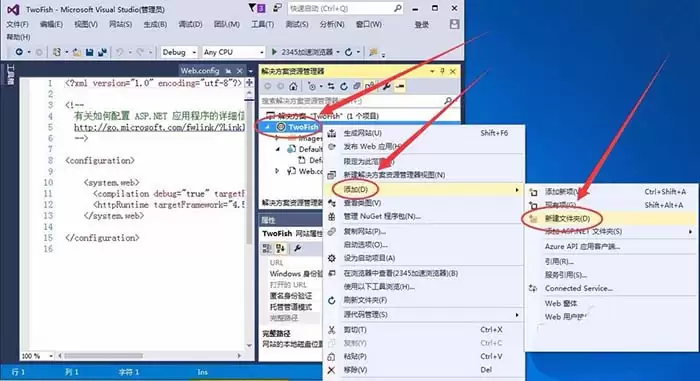The height and width of the screenshot is (381, 700).
Task: Click the browser refresh icon after 2345加速浏览器
Action: point(349,52)
